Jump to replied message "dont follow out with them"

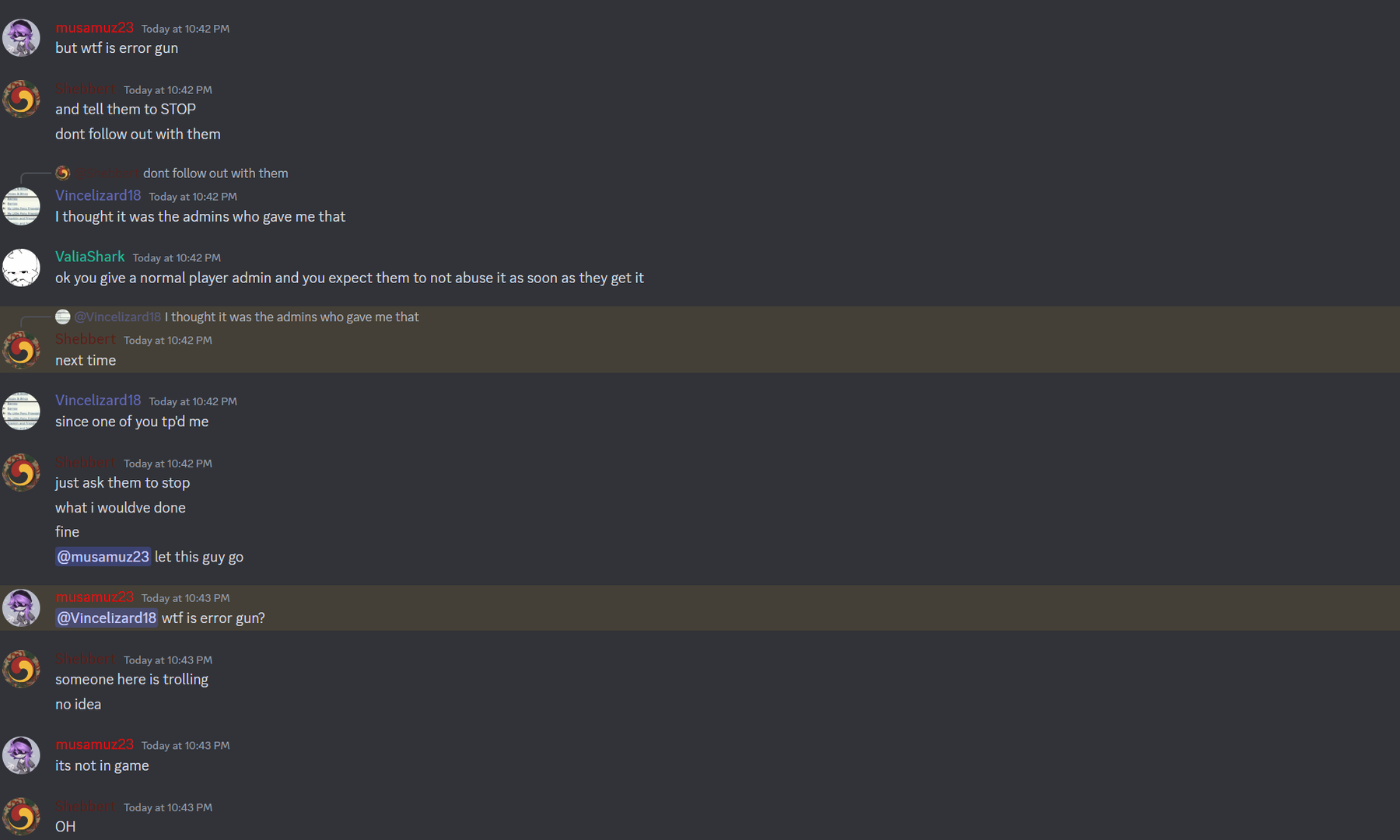[215, 173]
